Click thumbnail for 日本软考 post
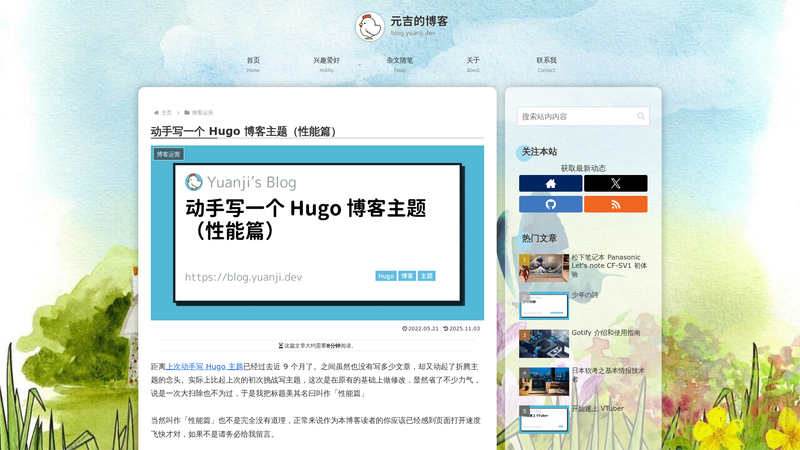This screenshot has height=450, width=800. pyautogui.click(x=544, y=382)
